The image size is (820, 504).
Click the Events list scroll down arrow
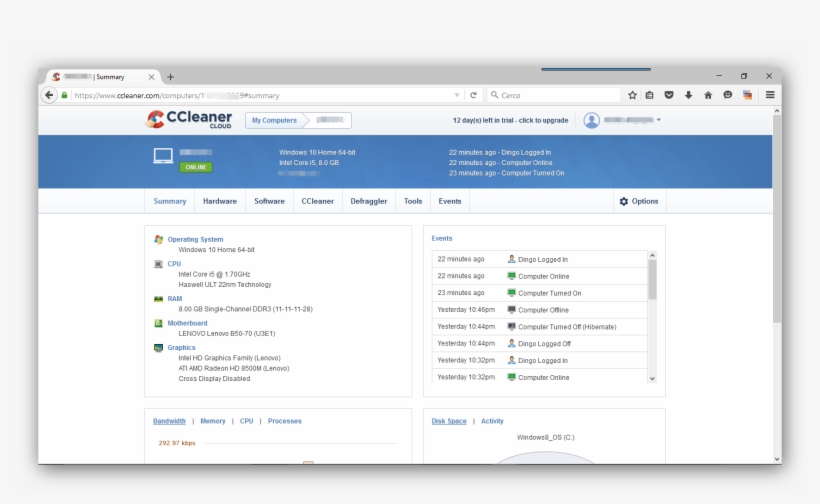click(652, 379)
